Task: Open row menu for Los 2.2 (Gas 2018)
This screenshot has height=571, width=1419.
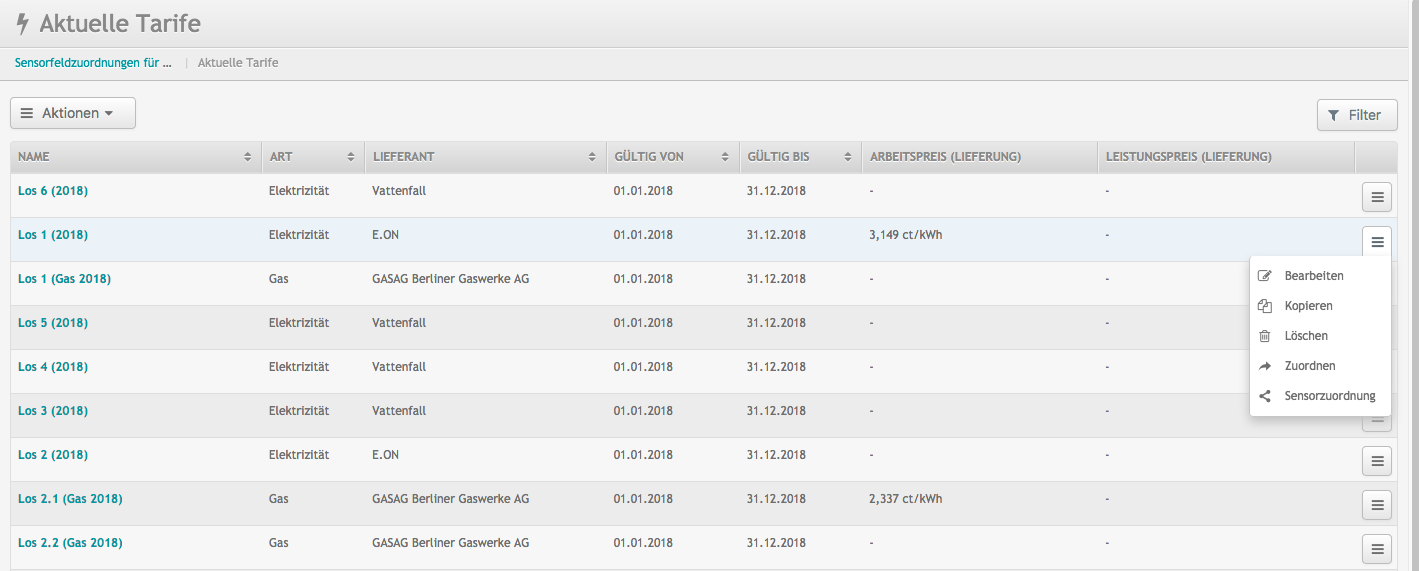Action: tap(1376, 548)
